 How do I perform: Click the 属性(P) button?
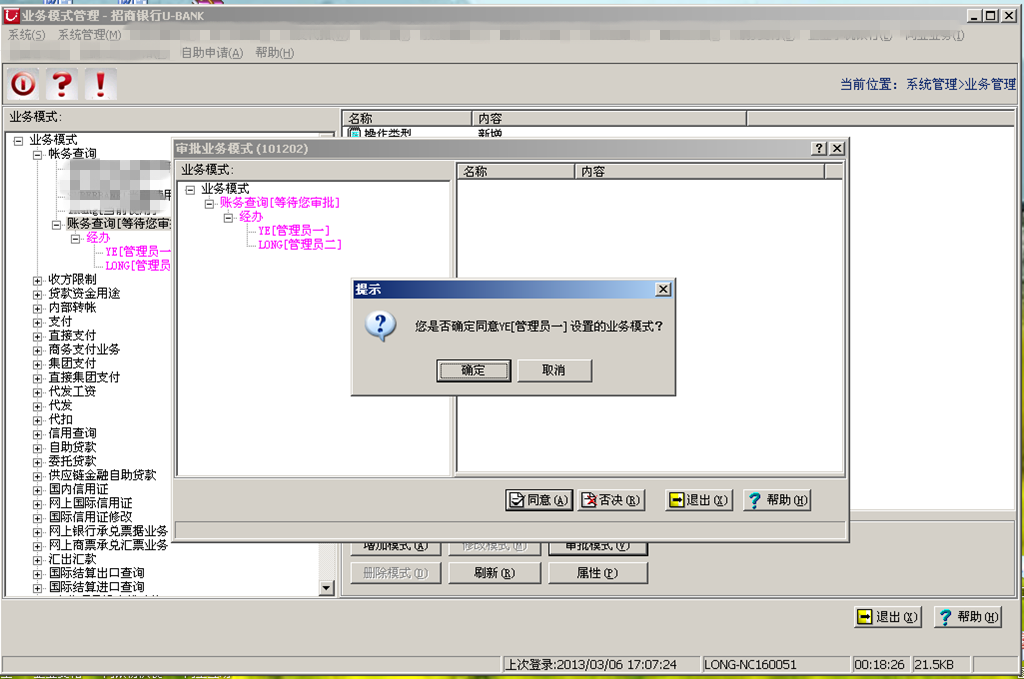pyautogui.click(x=598, y=573)
